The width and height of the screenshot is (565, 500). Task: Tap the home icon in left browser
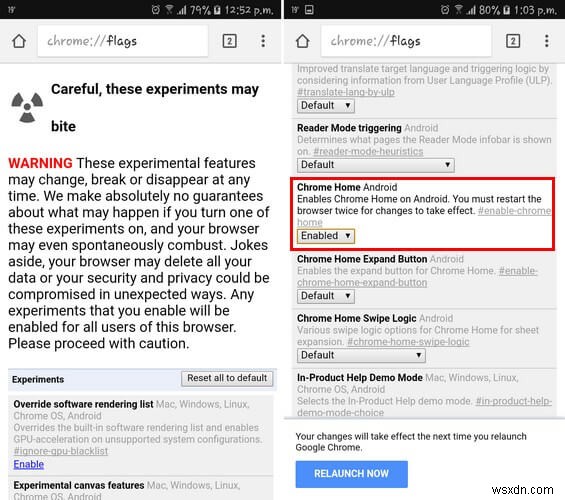(19, 41)
